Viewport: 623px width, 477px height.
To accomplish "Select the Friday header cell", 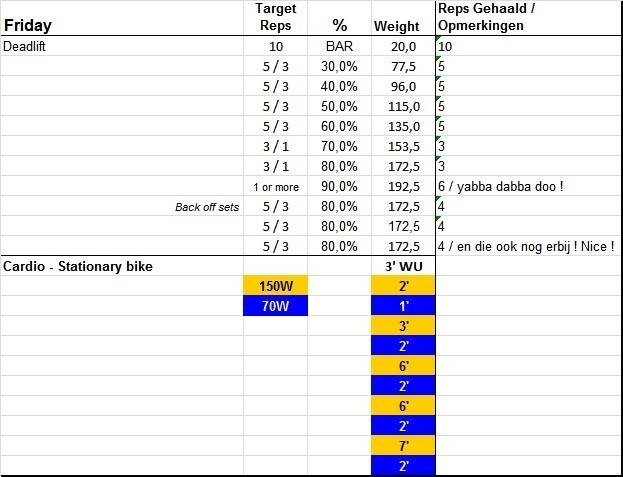I will click(28, 25).
